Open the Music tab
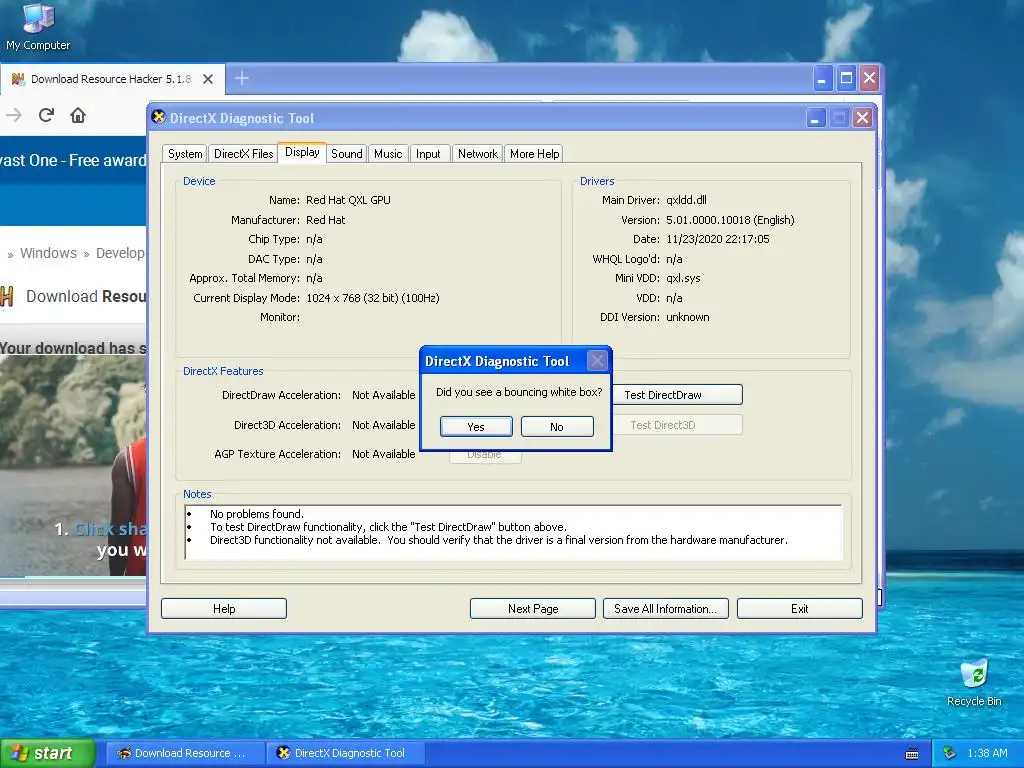The width and height of the screenshot is (1024, 768). click(388, 153)
